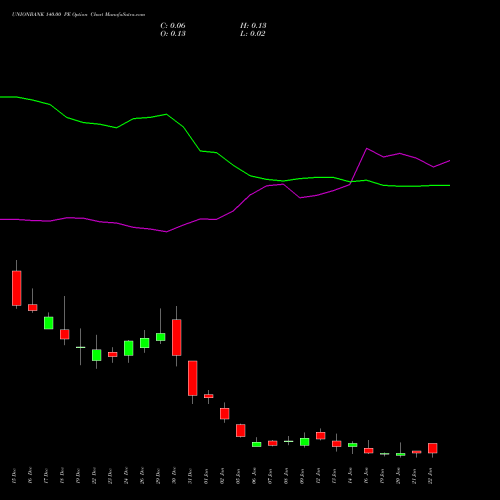Screen dimensions: 500x500
Task: Select the 22 Jan date label
Action: tap(430, 476)
